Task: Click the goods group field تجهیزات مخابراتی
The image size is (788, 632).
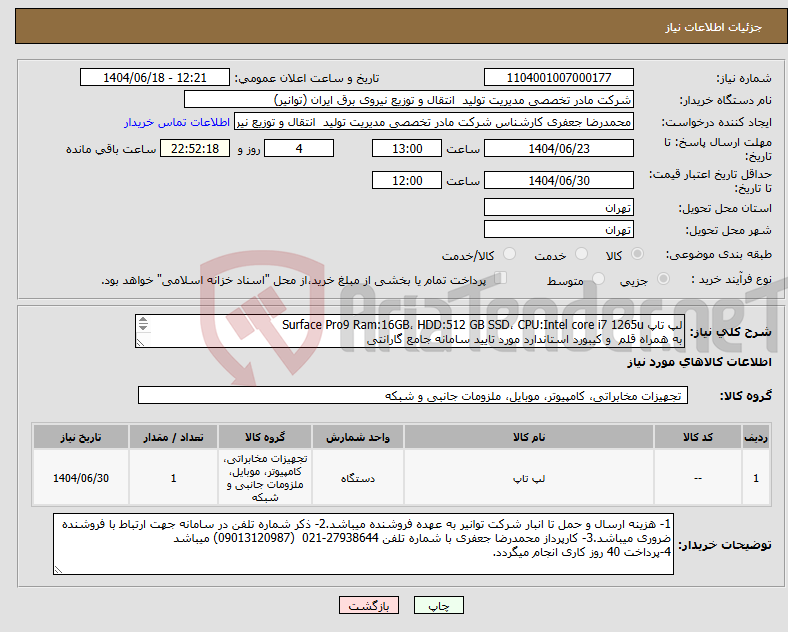Action: coord(413,395)
